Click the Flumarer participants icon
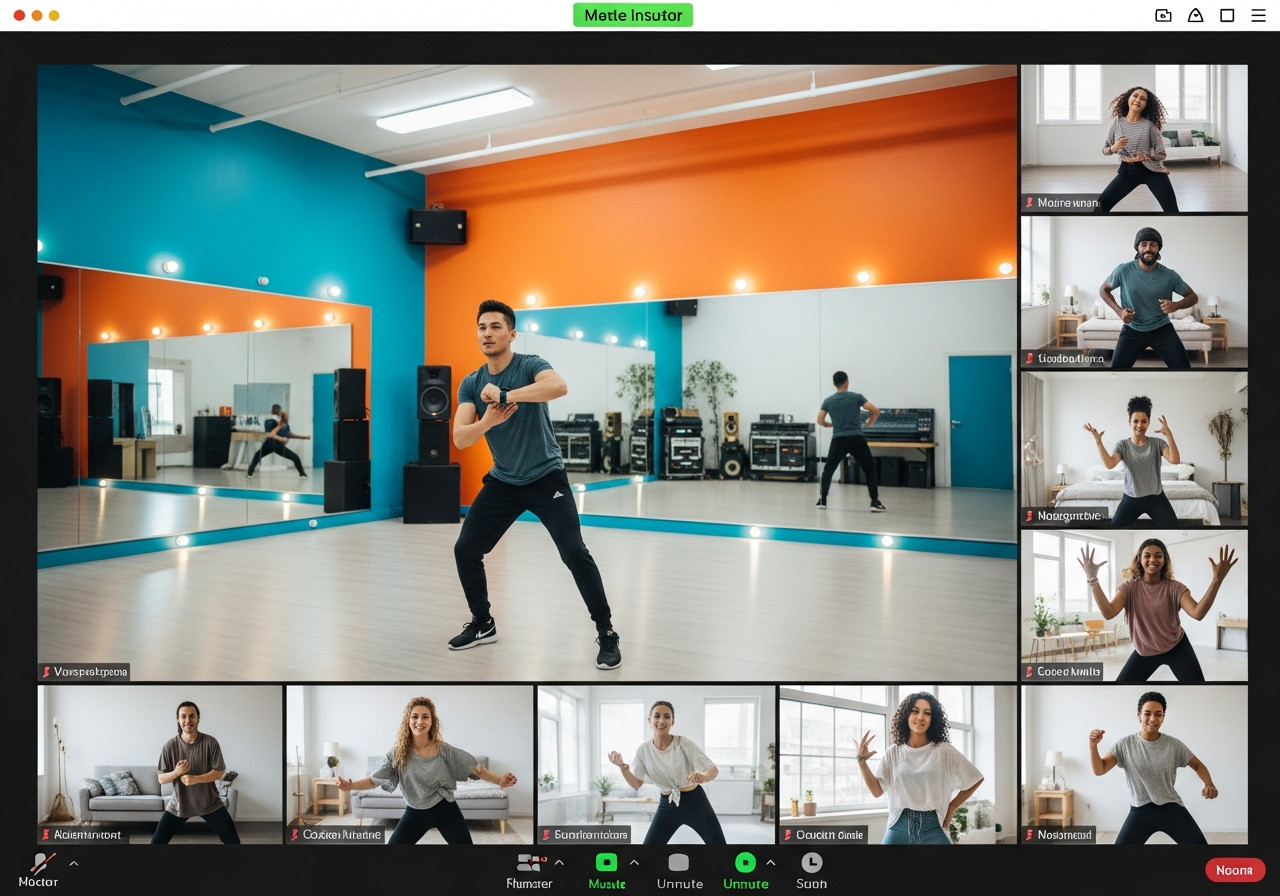This screenshot has width=1280, height=896. tap(529, 863)
